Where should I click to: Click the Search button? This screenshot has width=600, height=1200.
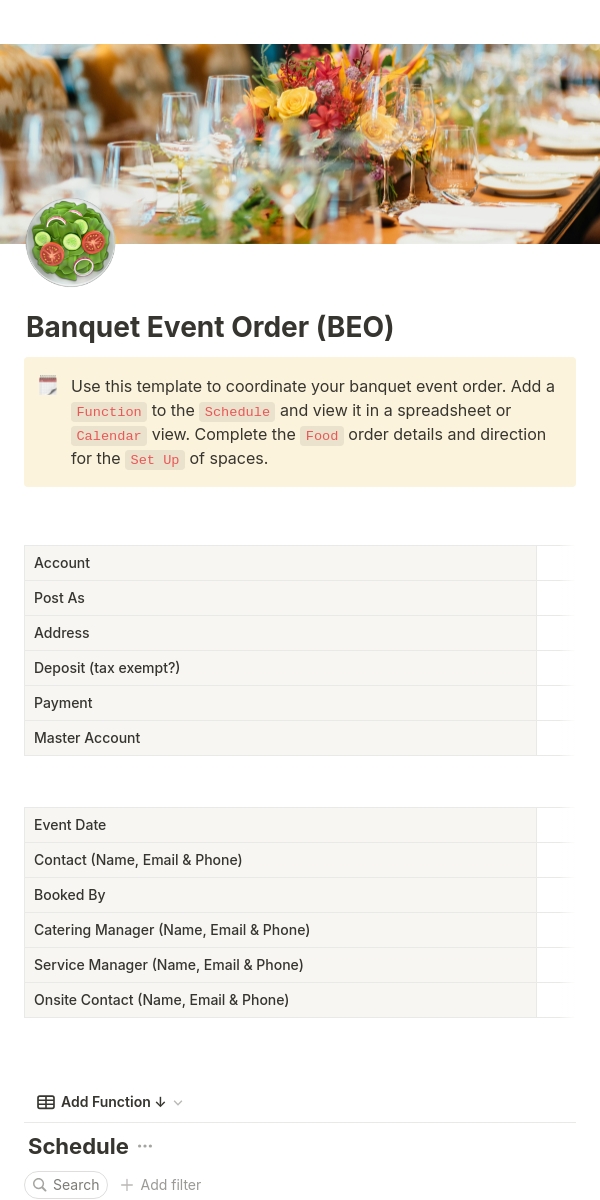pyautogui.click(x=66, y=1185)
